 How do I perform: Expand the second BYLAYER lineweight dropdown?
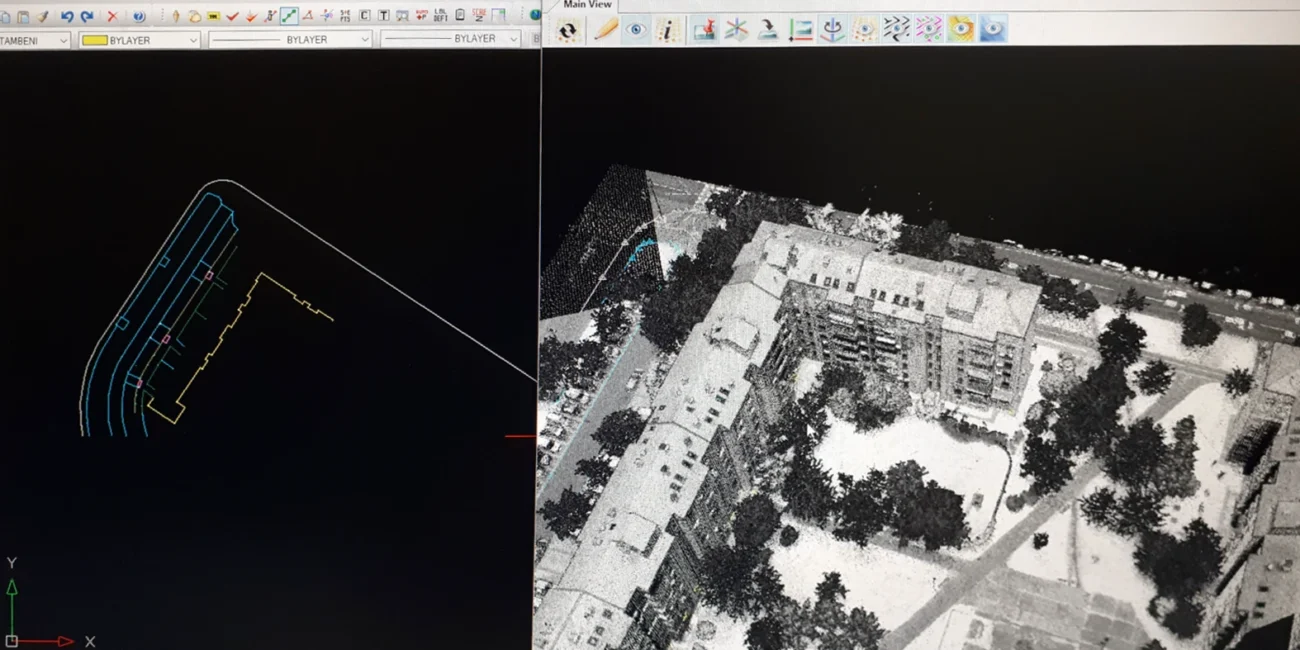tap(513, 40)
